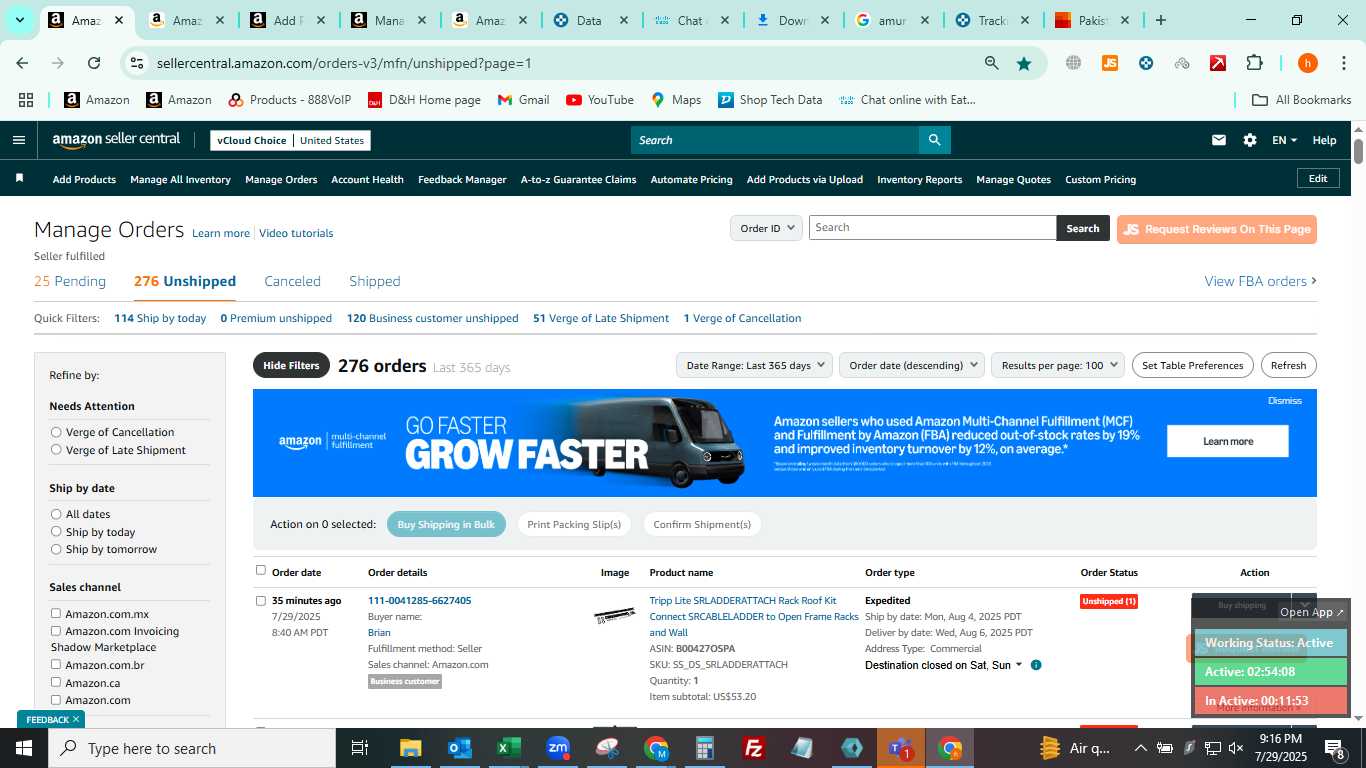Viewport: 1366px width, 768px height.
Task: Open Microsoft Teams from the taskbar
Action: point(900,748)
